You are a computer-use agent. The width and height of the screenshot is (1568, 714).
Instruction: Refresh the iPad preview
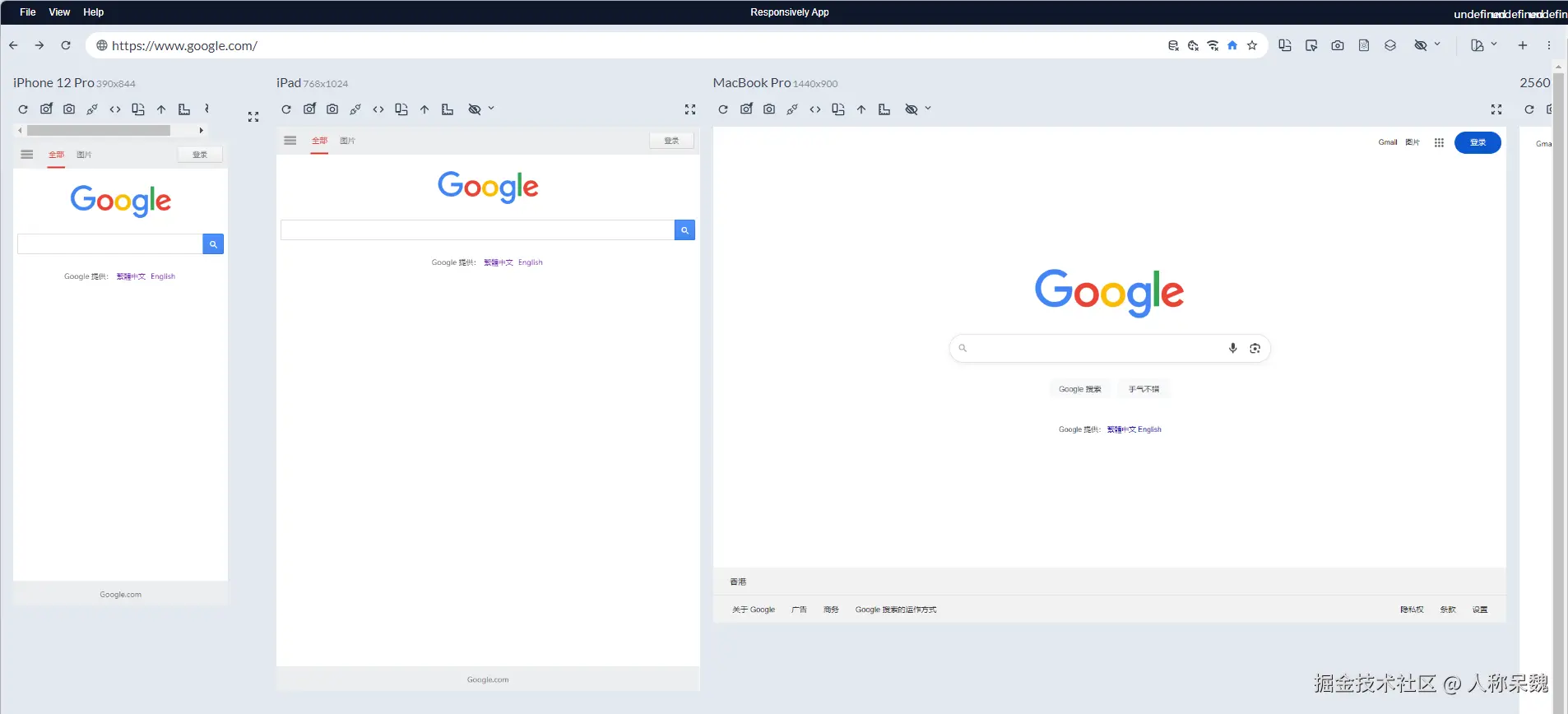point(286,109)
